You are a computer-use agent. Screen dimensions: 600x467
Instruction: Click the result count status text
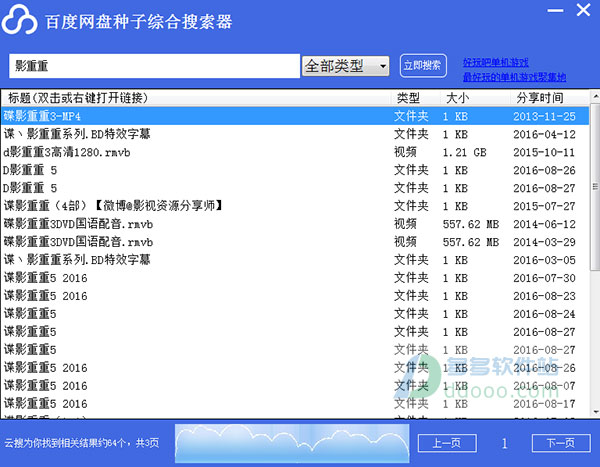pos(82,443)
